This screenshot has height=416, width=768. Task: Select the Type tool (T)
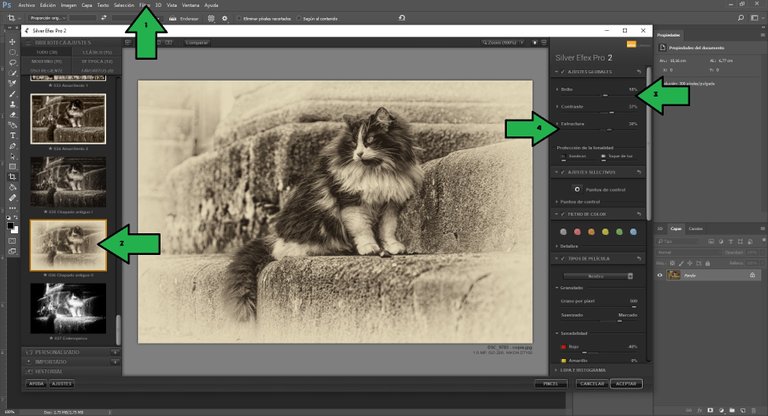(12, 135)
